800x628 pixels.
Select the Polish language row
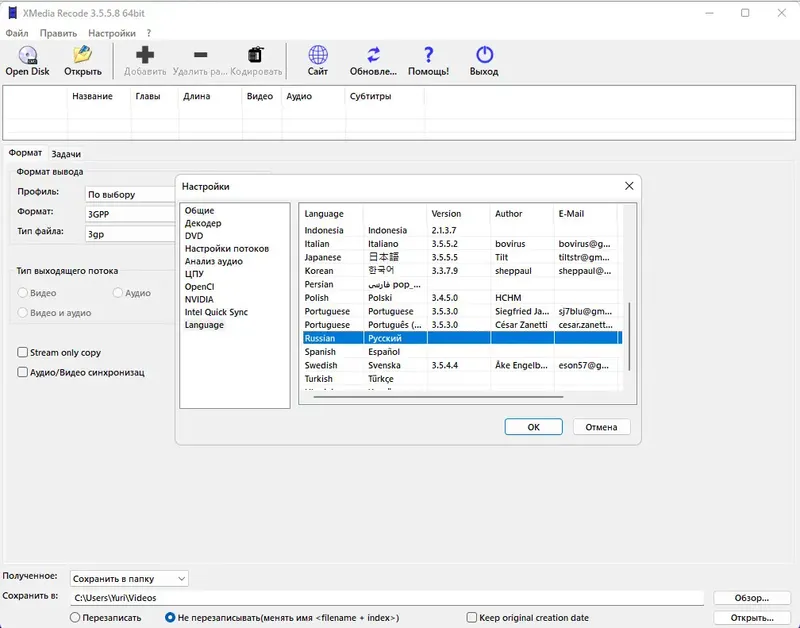click(462, 298)
